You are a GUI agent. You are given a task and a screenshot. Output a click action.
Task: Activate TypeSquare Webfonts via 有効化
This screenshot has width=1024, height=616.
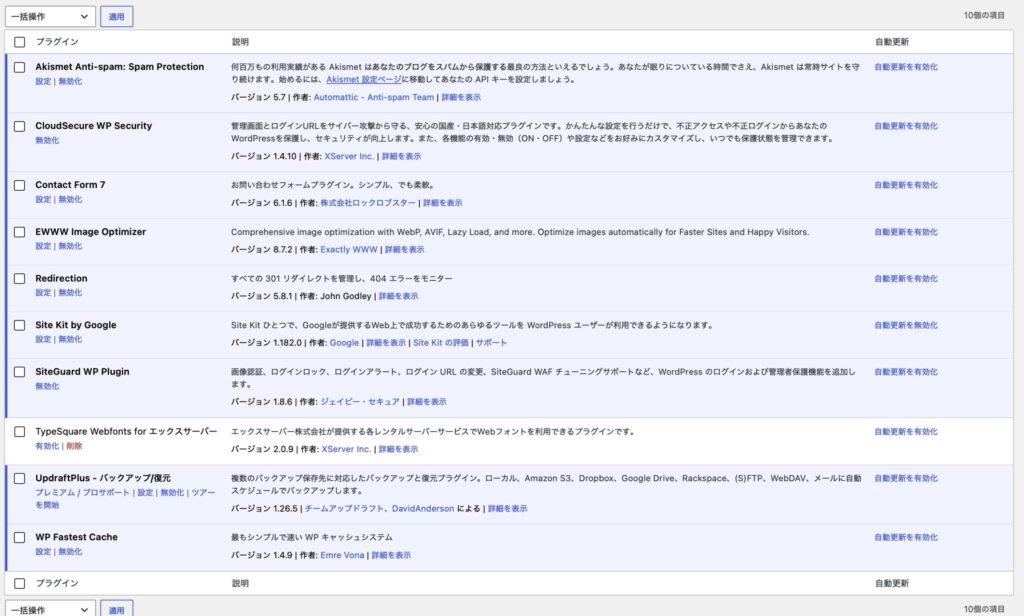click(47, 446)
